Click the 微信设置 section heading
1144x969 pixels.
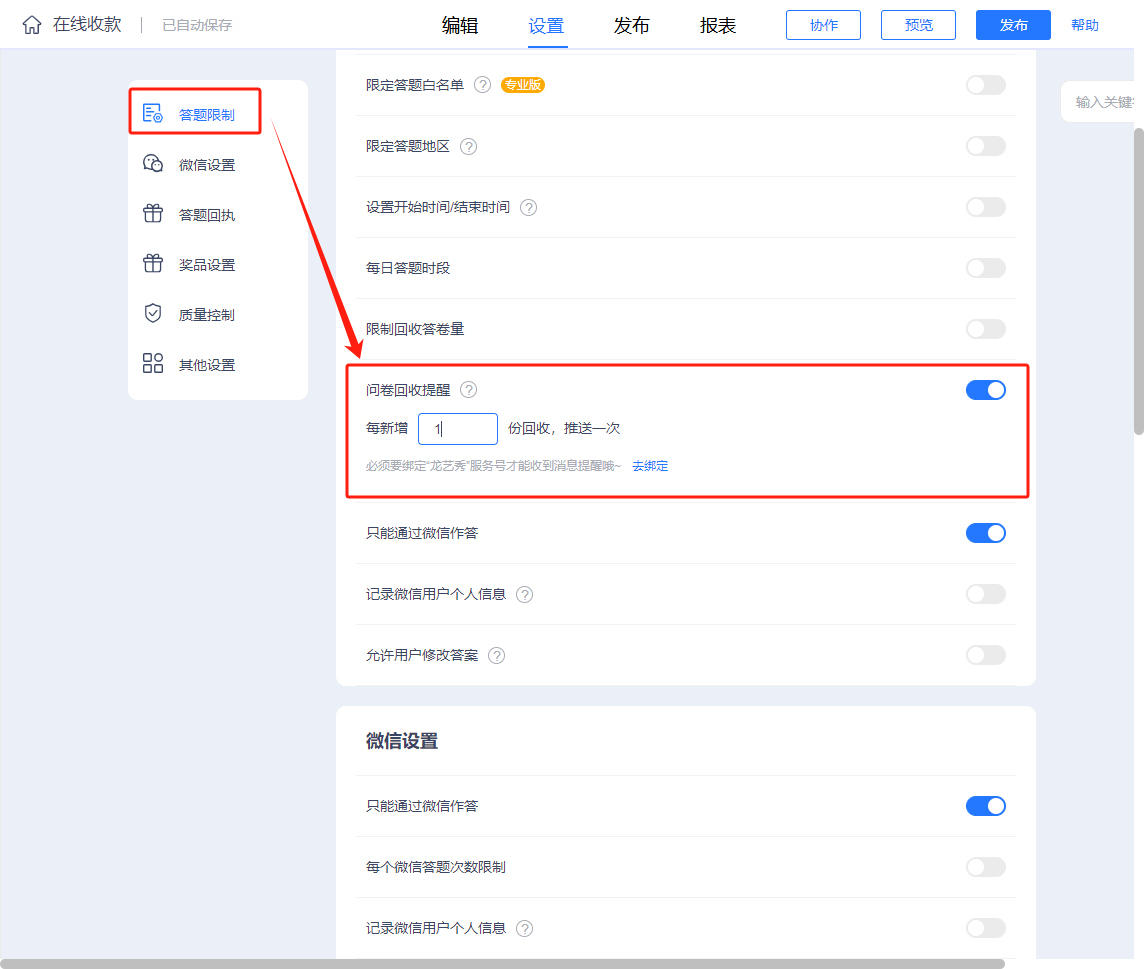402,741
